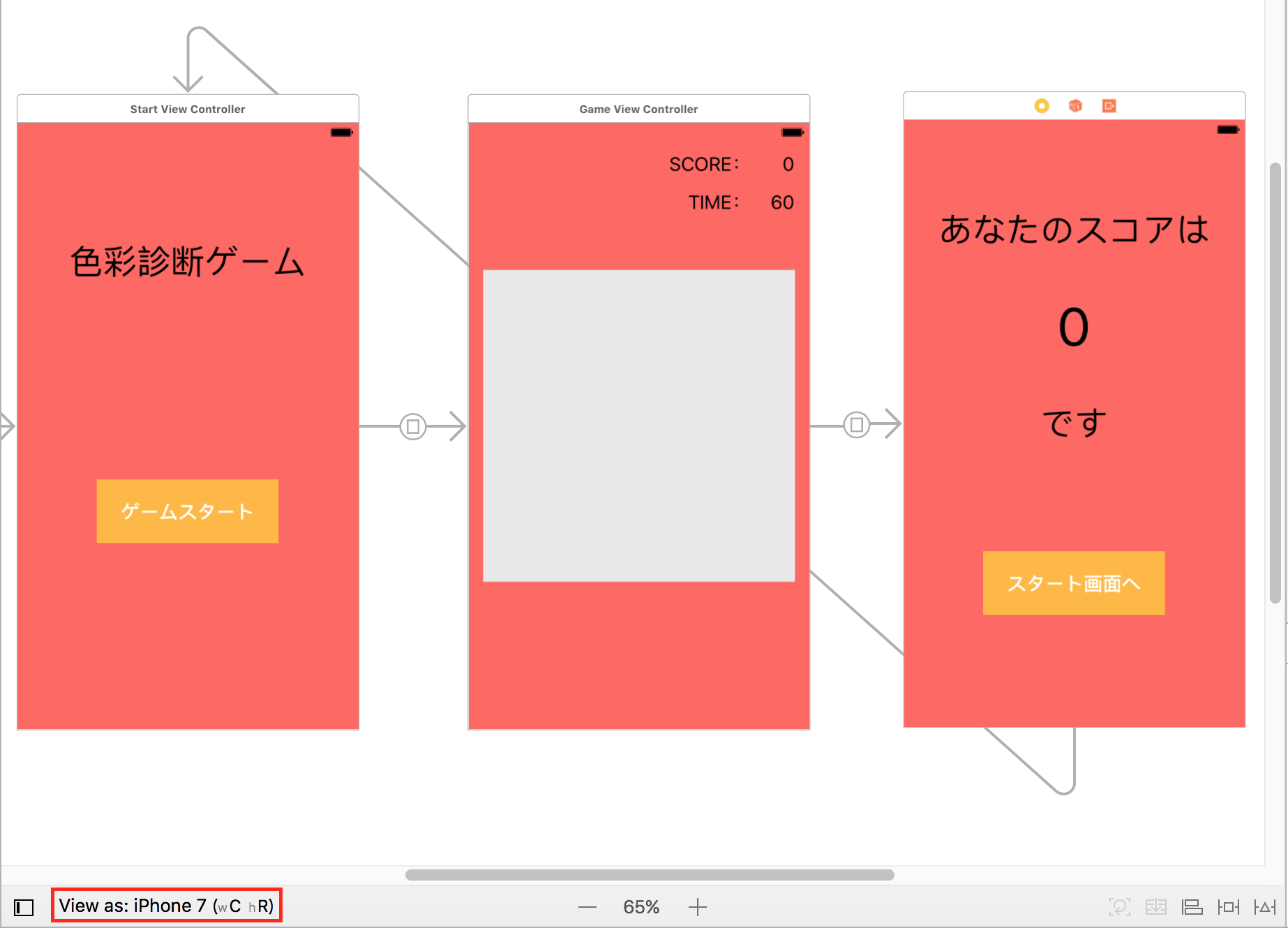1288x928 pixels.
Task: Click the Embed In Stack icon
Action: click(1155, 907)
